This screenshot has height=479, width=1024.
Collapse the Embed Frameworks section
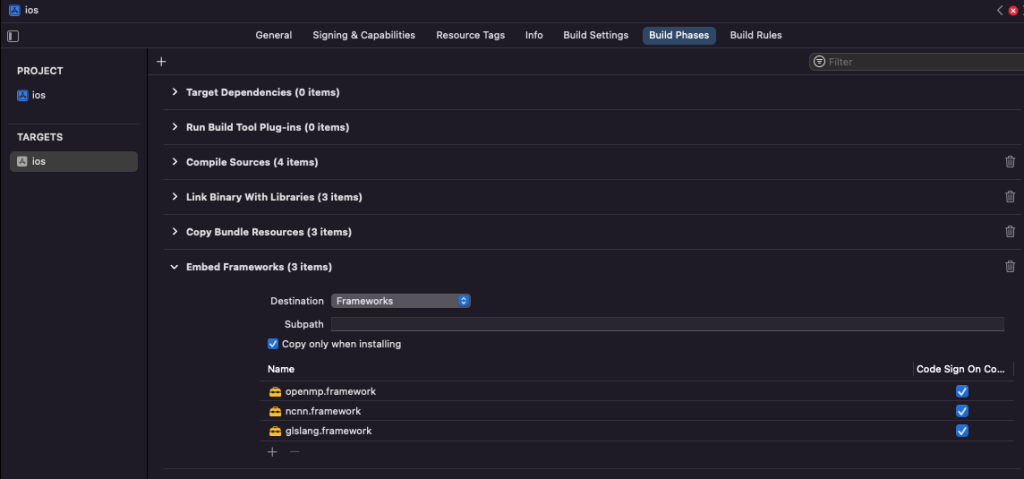tap(174, 267)
